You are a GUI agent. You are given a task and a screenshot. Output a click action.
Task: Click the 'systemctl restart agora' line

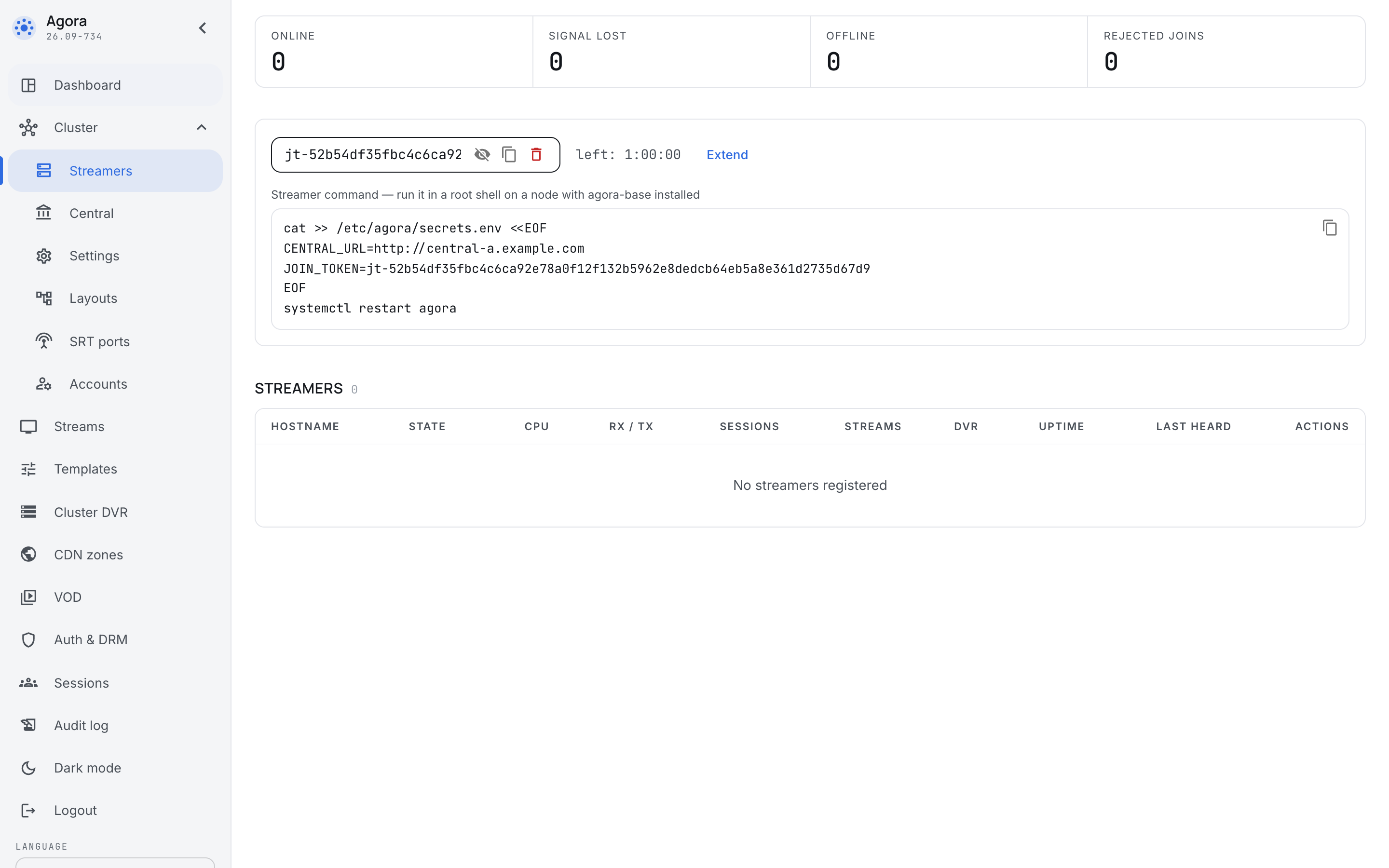369,308
